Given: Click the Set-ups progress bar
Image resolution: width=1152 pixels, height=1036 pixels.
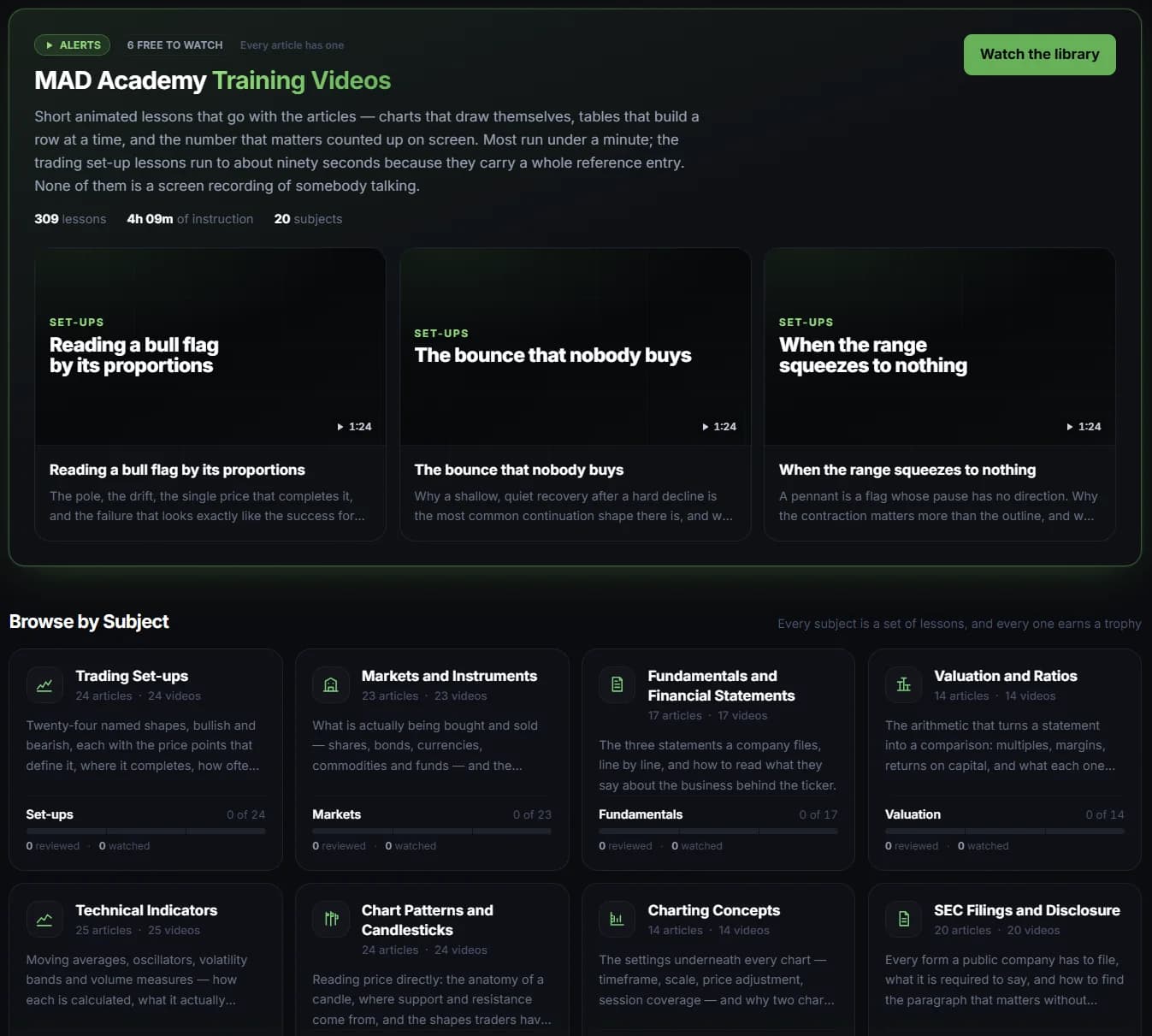Looking at the screenshot, I should (x=145, y=831).
